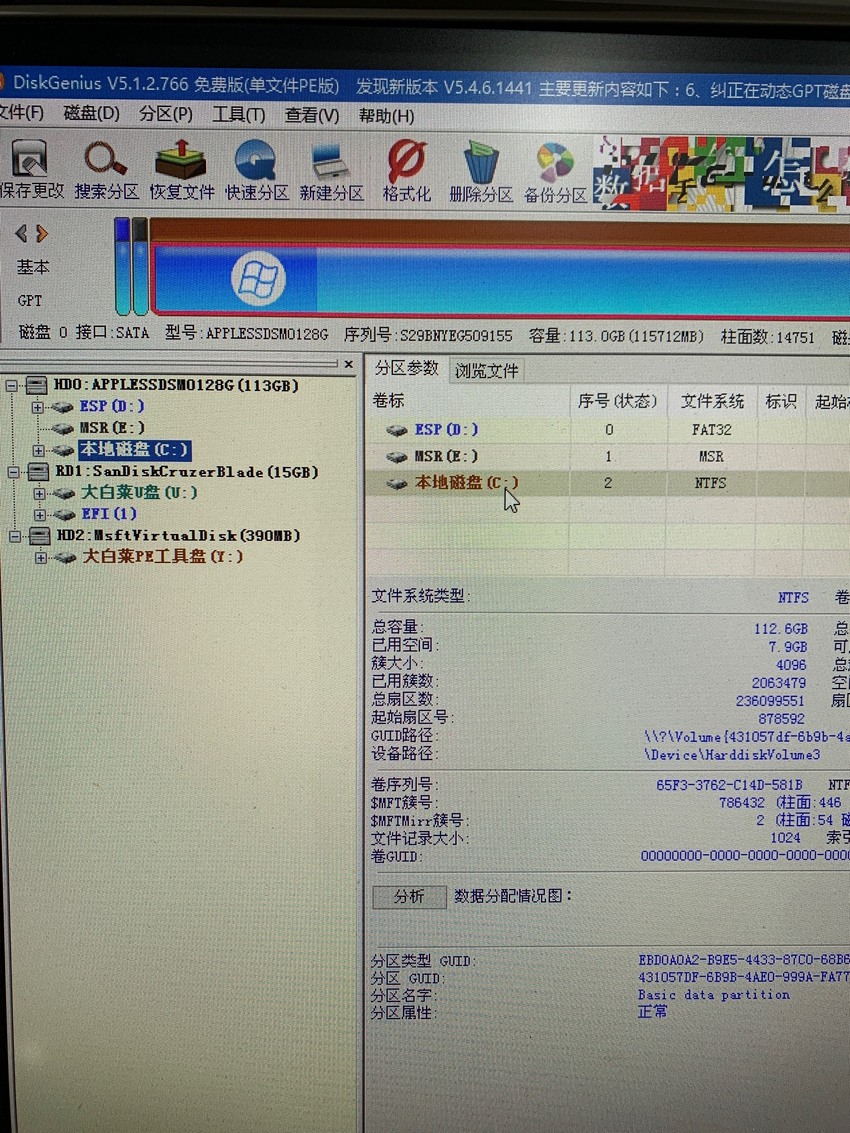Click the 序号(状态) column header
This screenshot has width=850, height=1133.
coord(617,401)
